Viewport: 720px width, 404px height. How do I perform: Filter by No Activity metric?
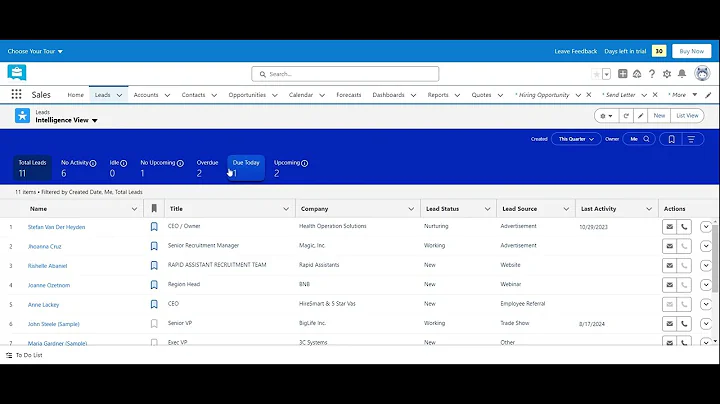click(x=78, y=168)
